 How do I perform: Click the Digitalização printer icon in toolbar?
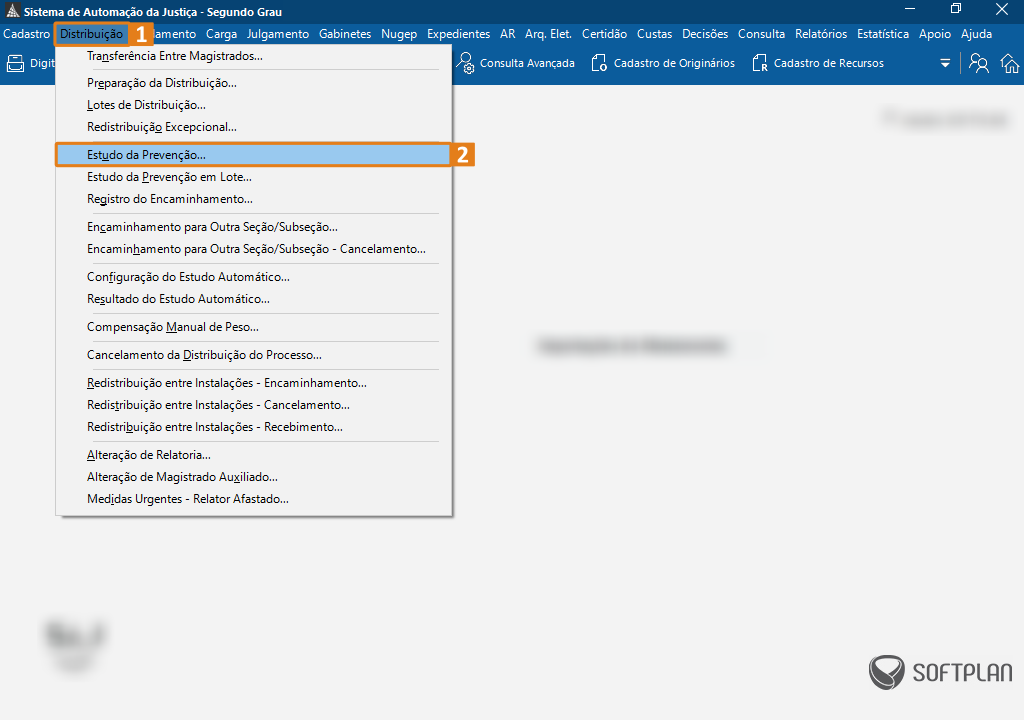(x=15, y=63)
